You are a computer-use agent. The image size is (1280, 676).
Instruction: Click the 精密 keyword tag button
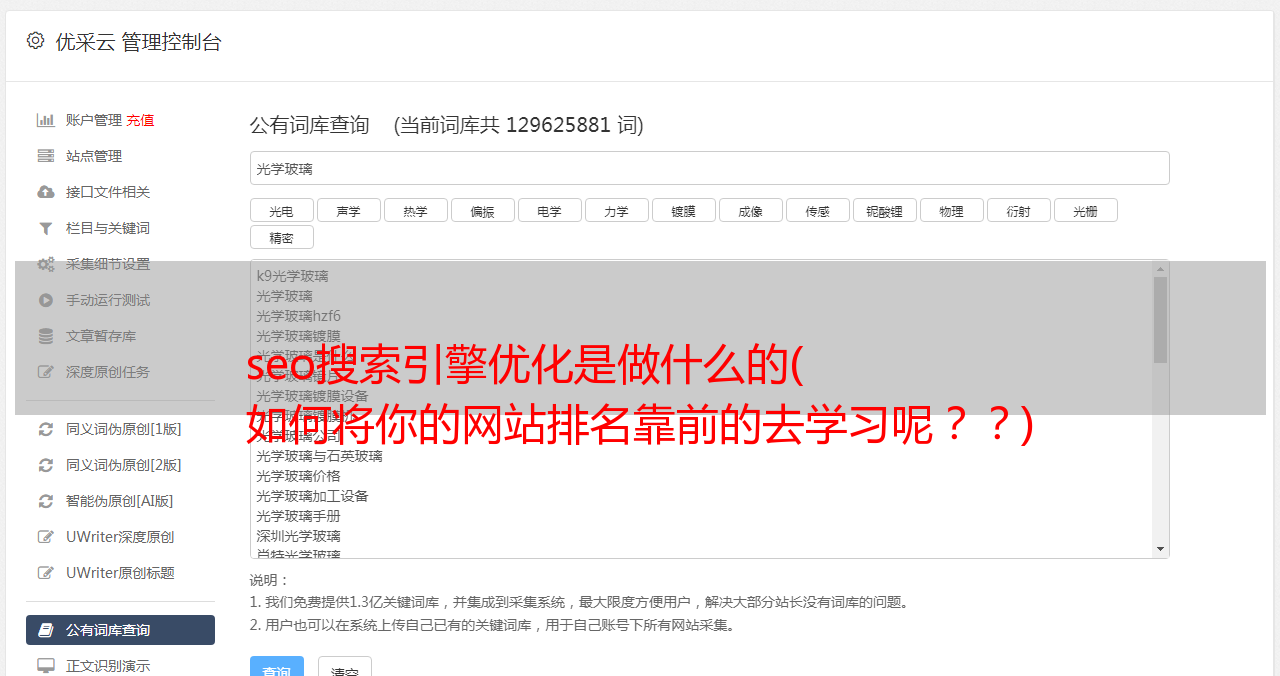point(282,237)
